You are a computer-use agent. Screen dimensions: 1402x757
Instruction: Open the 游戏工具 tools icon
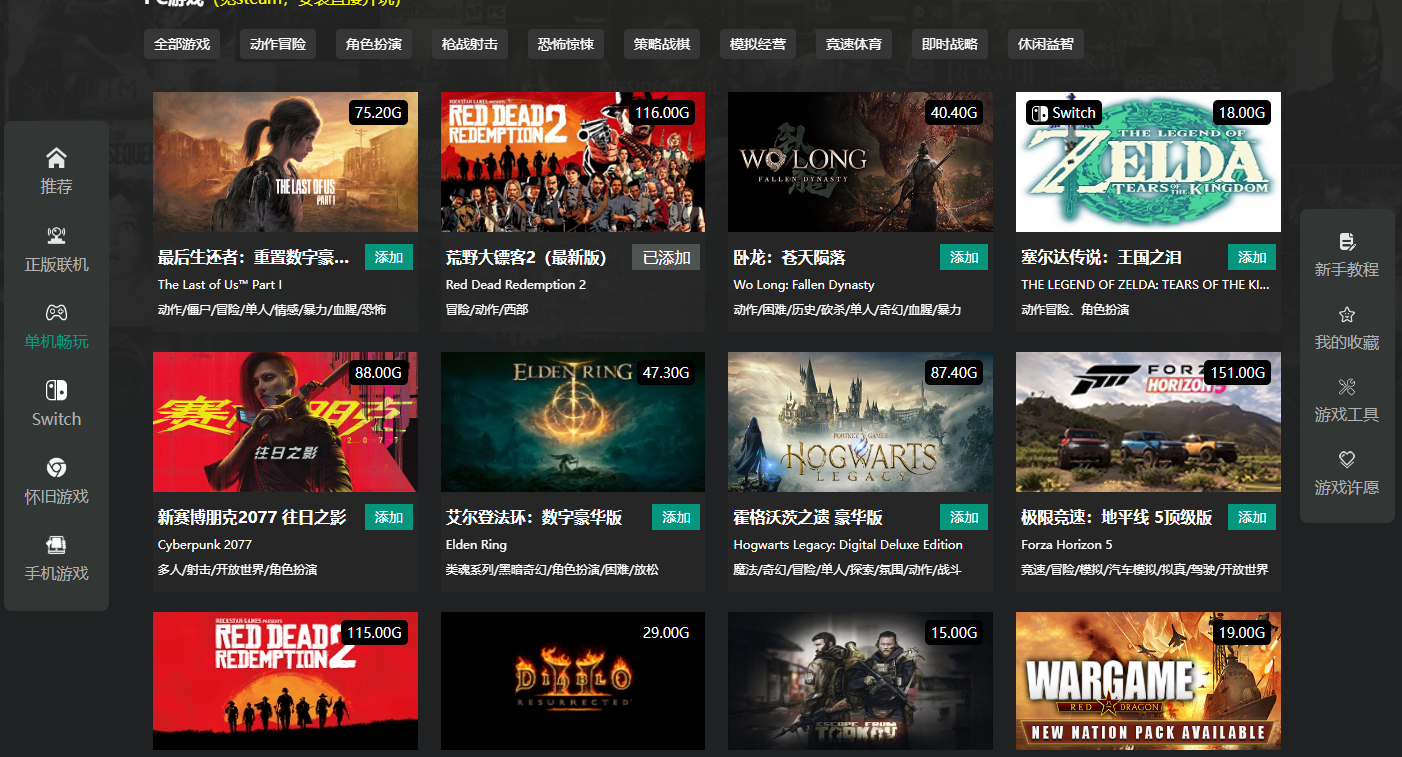pyautogui.click(x=1346, y=387)
